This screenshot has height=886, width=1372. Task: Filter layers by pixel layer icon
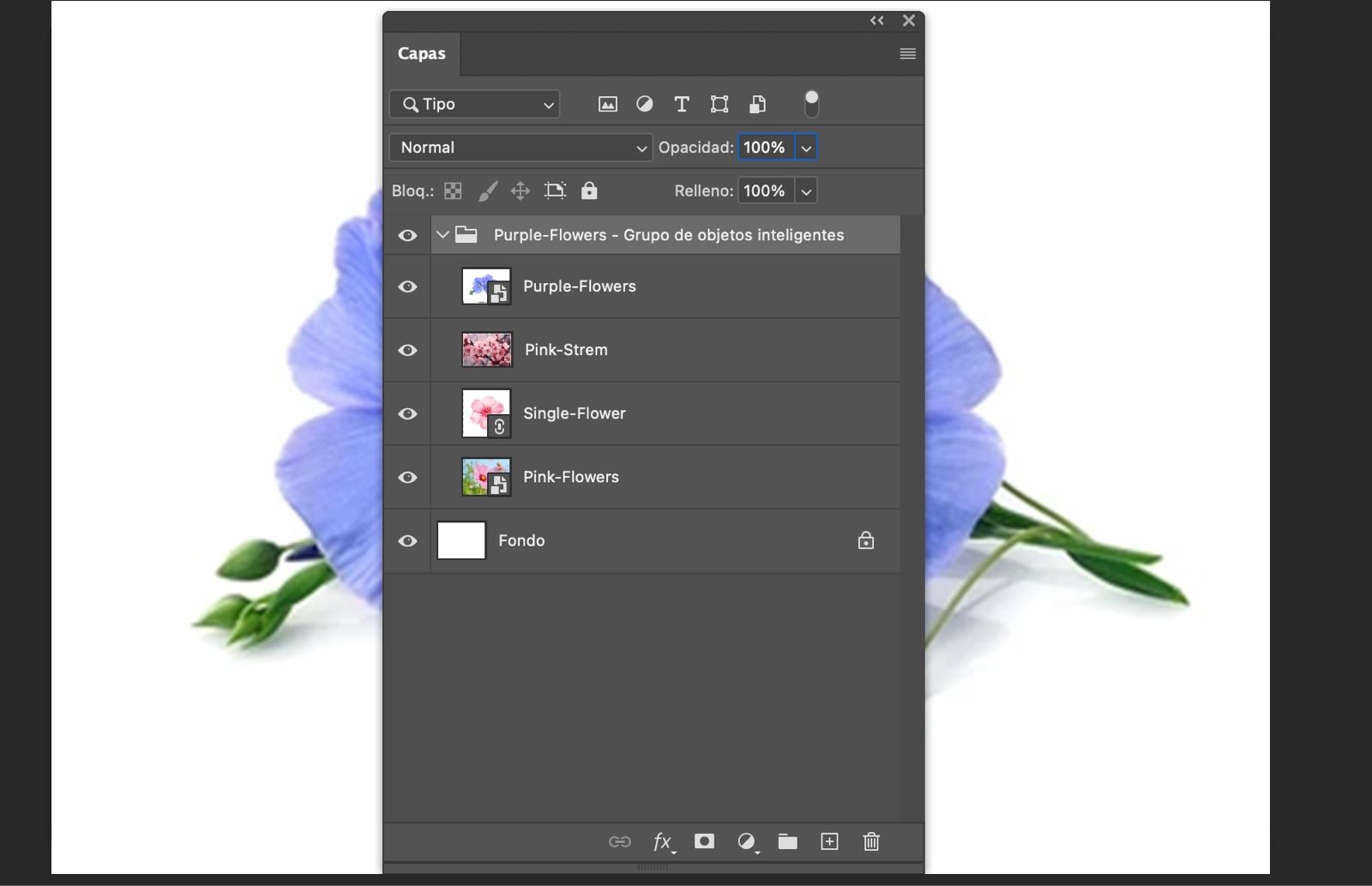(x=607, y=105)
